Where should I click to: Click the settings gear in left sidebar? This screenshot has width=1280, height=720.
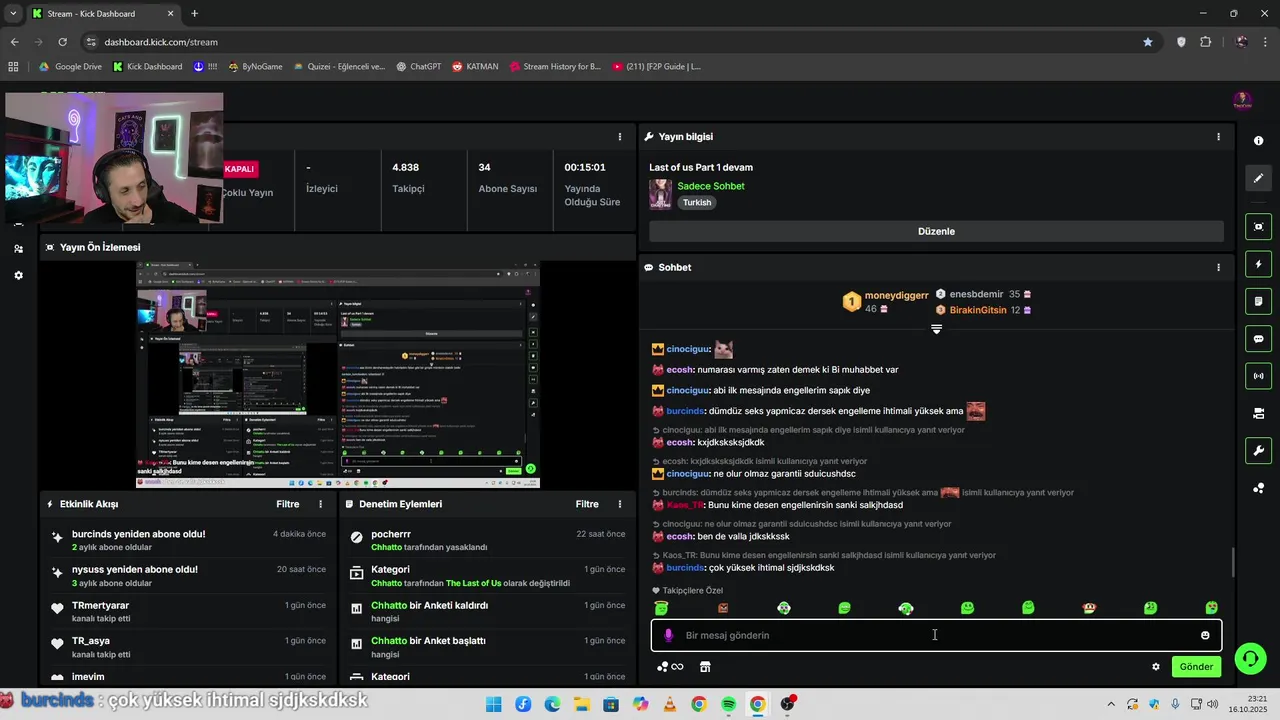click(18, 275)
